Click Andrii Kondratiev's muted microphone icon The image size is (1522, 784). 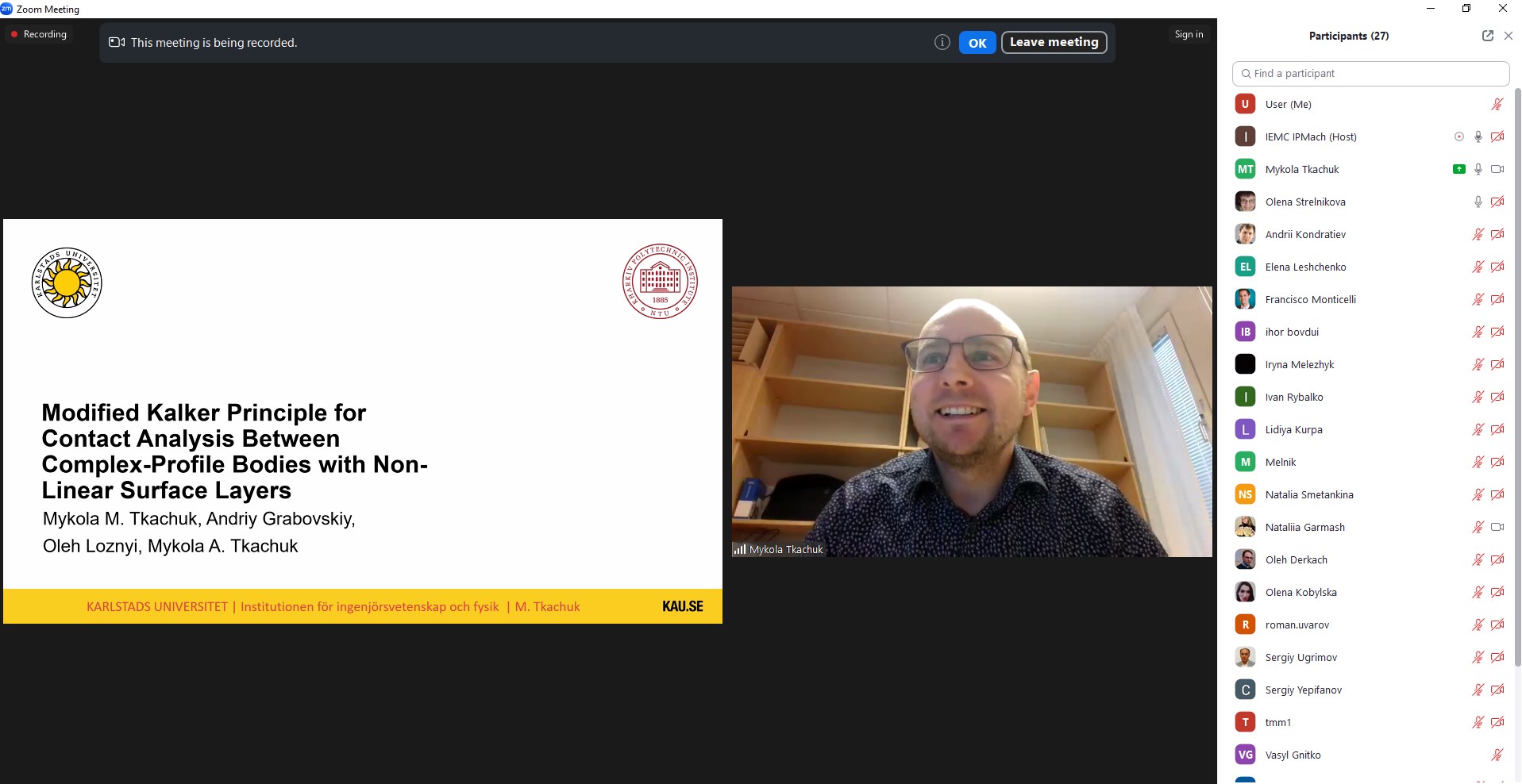(x=1478, y=234)
